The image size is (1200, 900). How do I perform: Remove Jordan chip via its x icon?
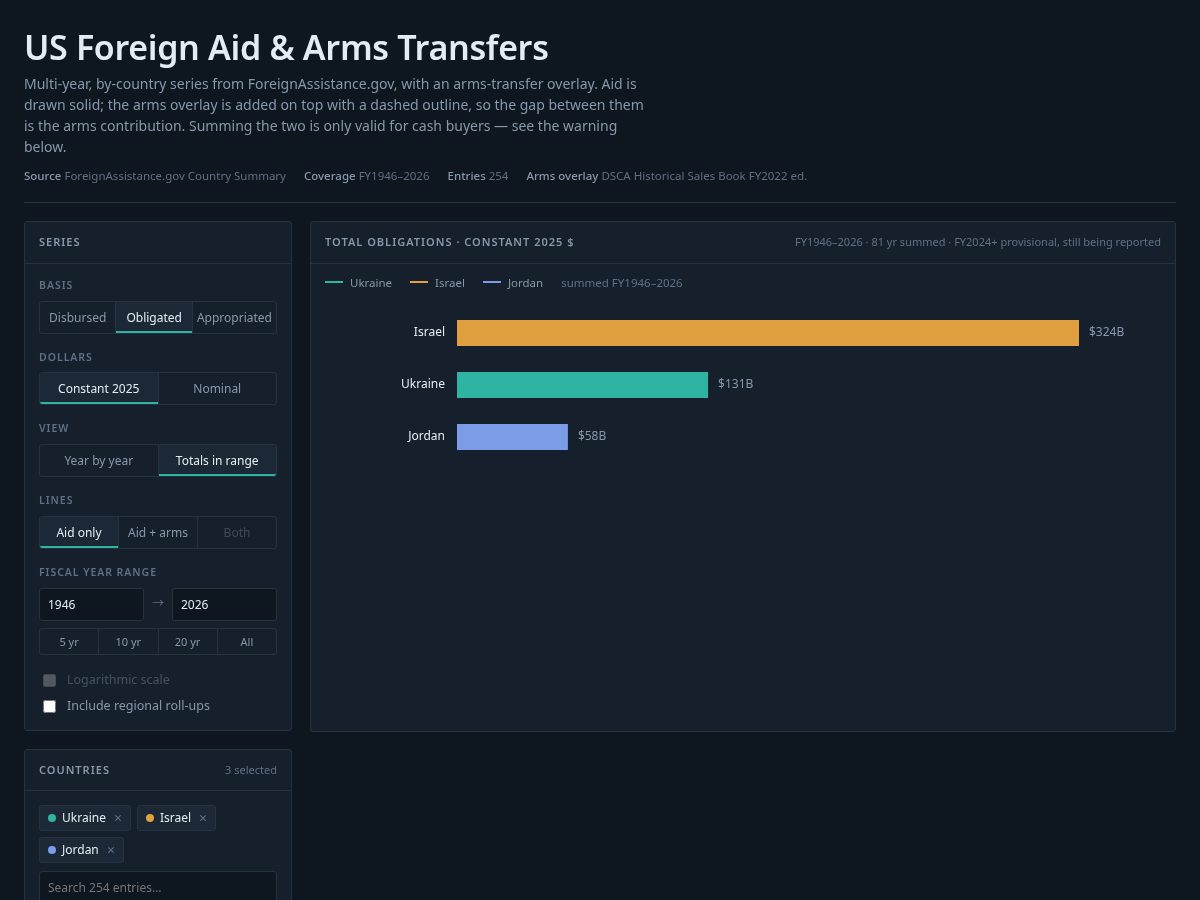111,850
